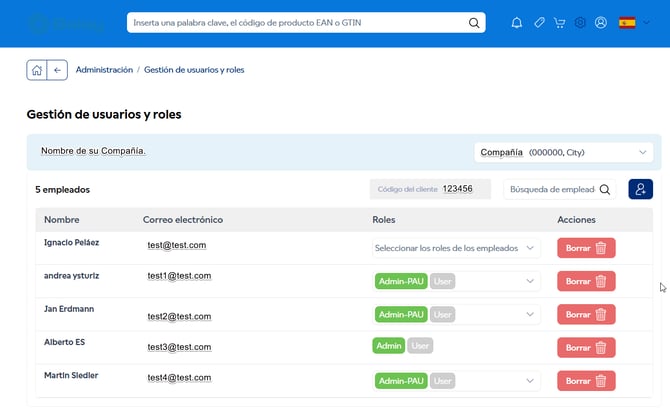The height and width of the screenshot is (413, 670).
Task: Open the shopping cart
Action: tap(559, 22)
